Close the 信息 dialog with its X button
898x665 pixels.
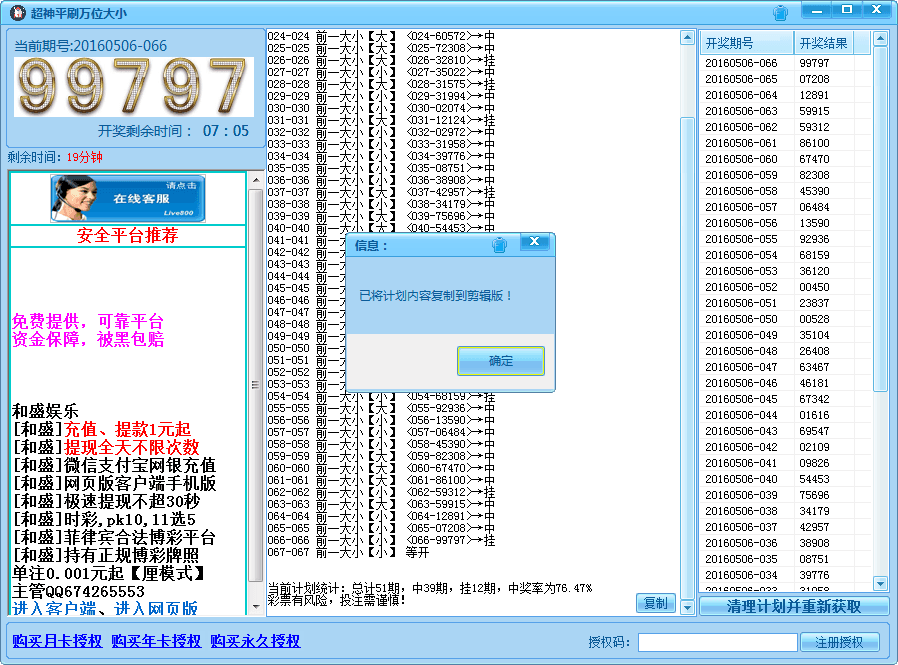coord(536,242)
